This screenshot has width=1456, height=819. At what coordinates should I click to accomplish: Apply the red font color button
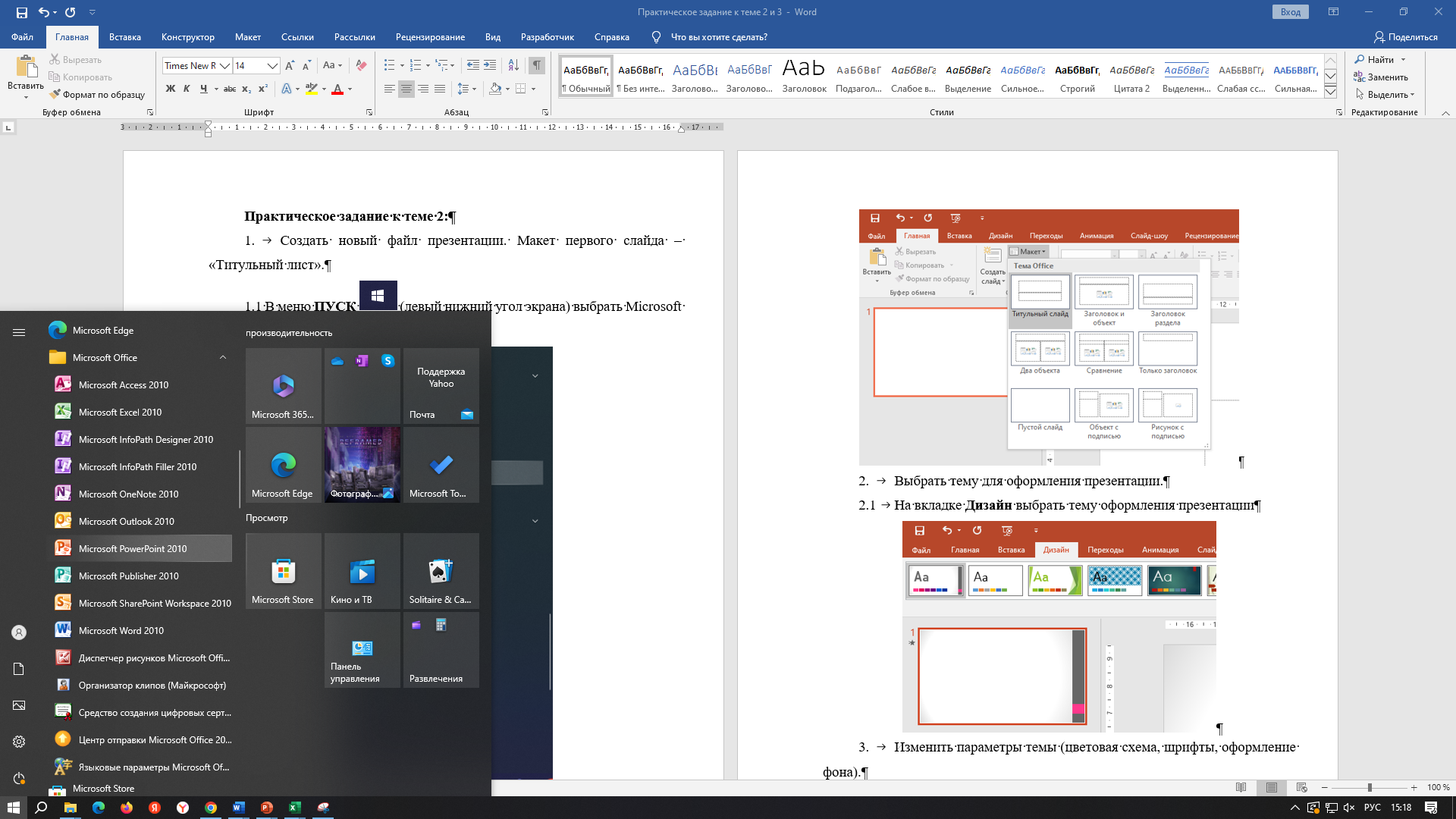click(338, 89)
